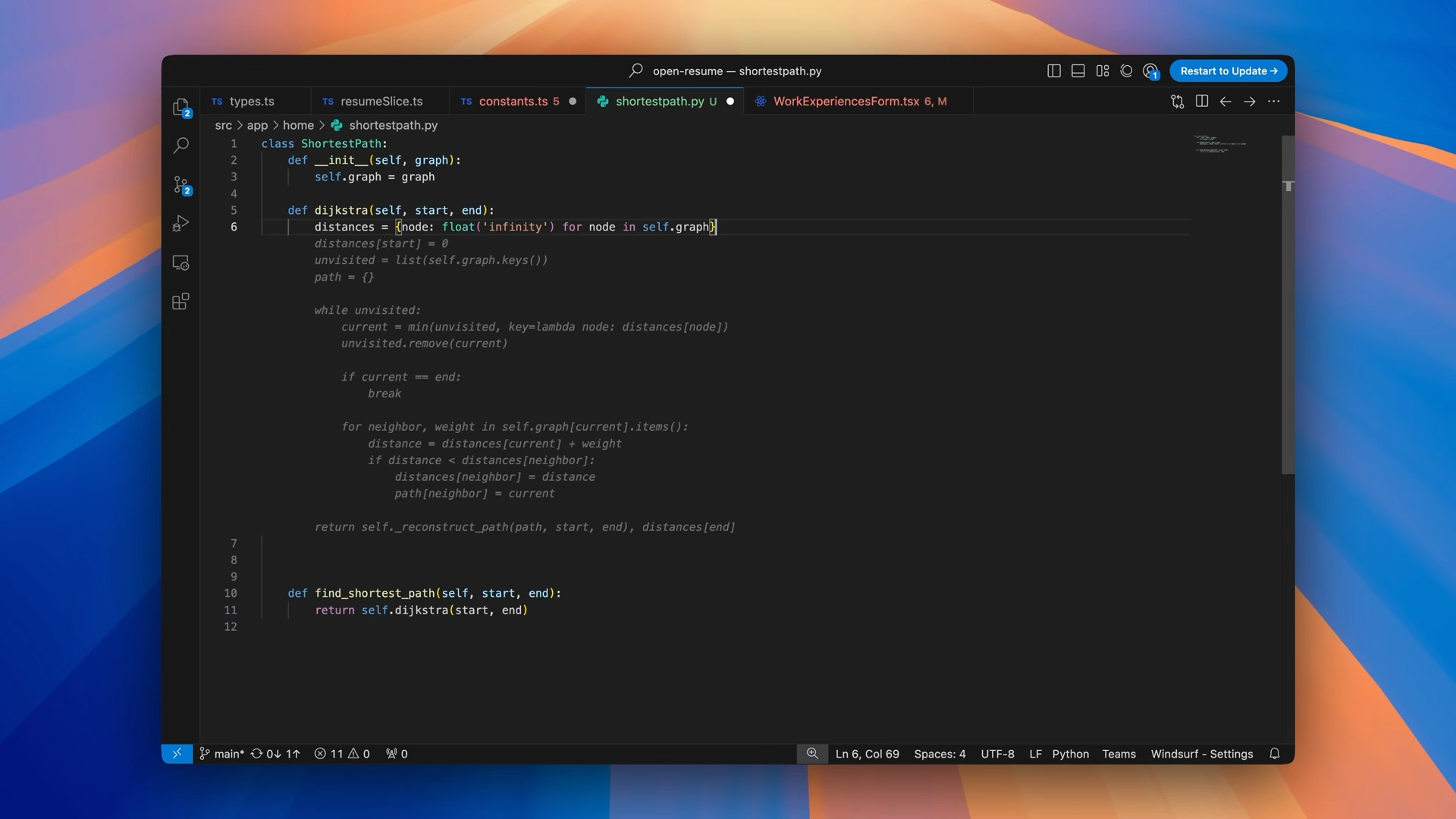
Task: Open the Remote Explorer icon
Action: tap(180, 262)
